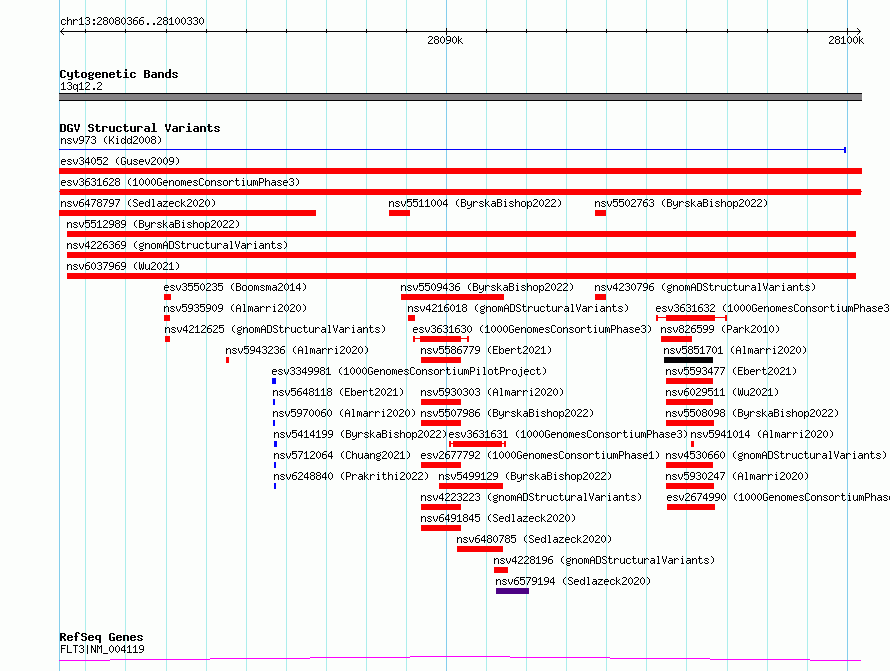
Task: Click nsv6480785 (Sedlazeck2020) label
Action: [x=534, y=539]
